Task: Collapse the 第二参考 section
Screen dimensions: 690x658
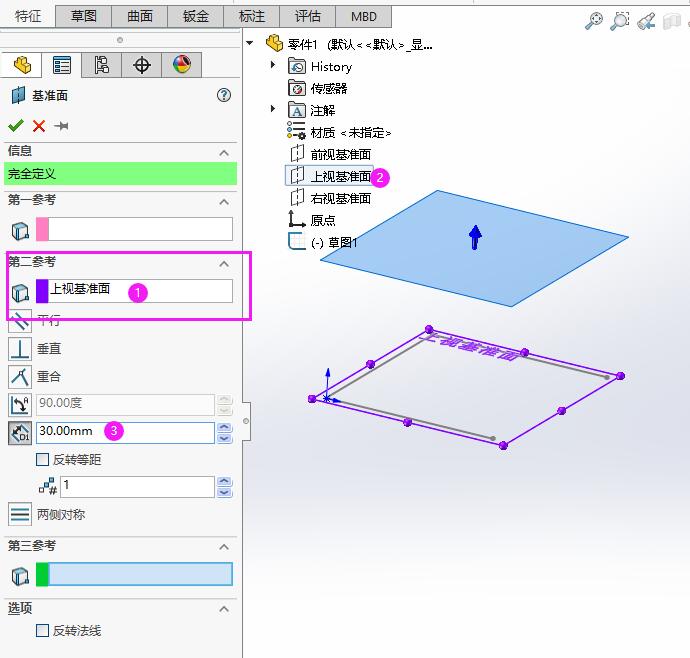Action: [224, 264]
